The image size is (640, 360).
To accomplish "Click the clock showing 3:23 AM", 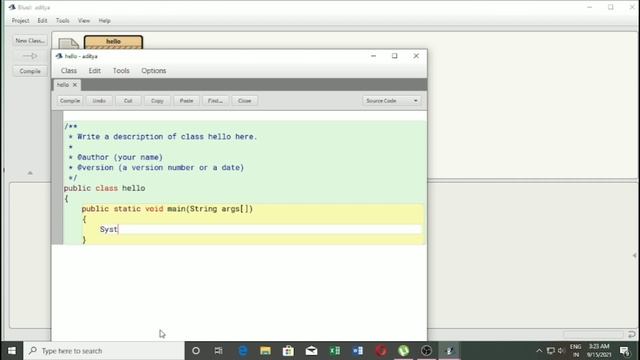I will coord(598,351).
